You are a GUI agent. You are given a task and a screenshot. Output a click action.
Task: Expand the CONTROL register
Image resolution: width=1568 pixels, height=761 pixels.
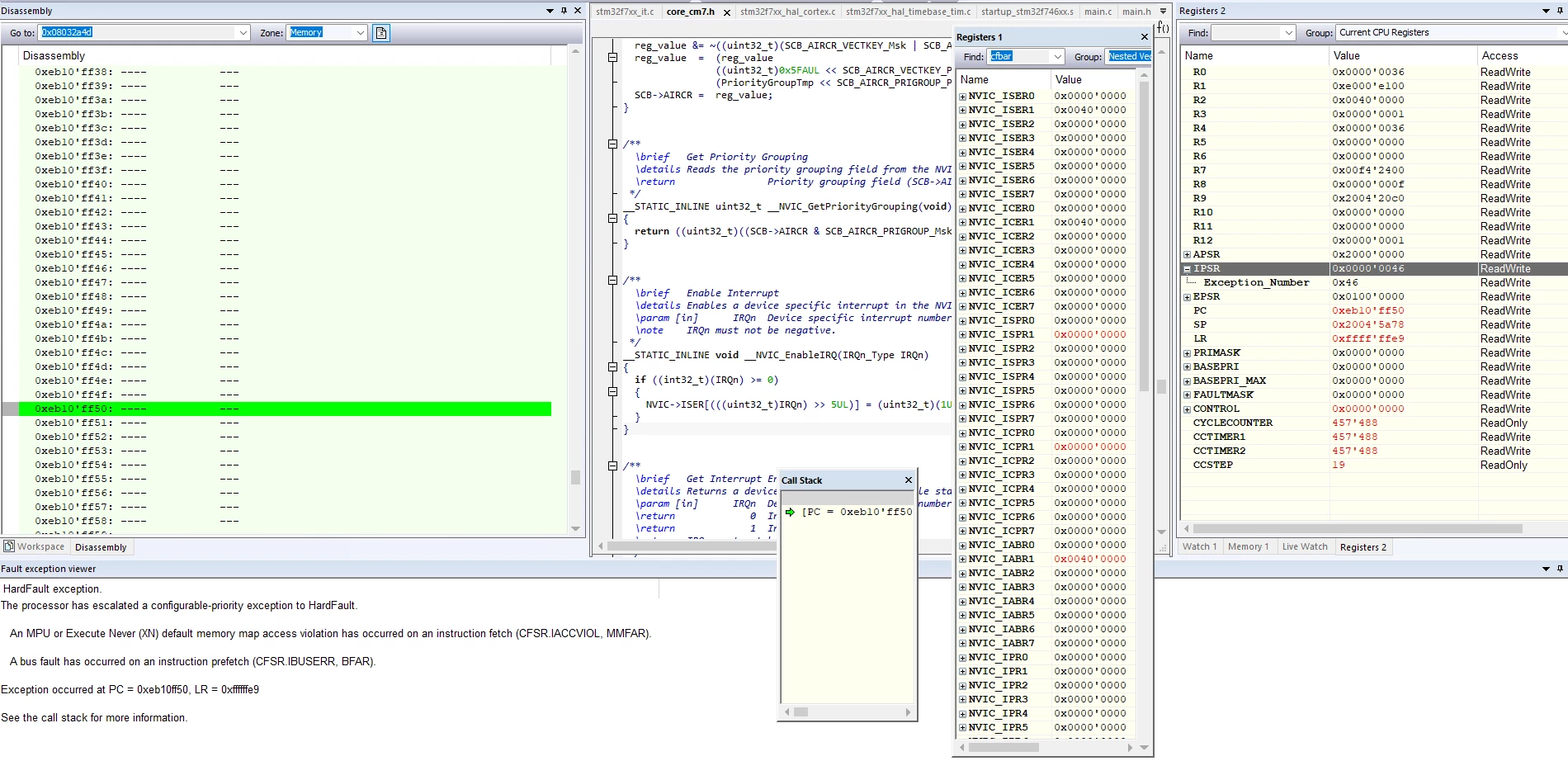point(1188,409)
